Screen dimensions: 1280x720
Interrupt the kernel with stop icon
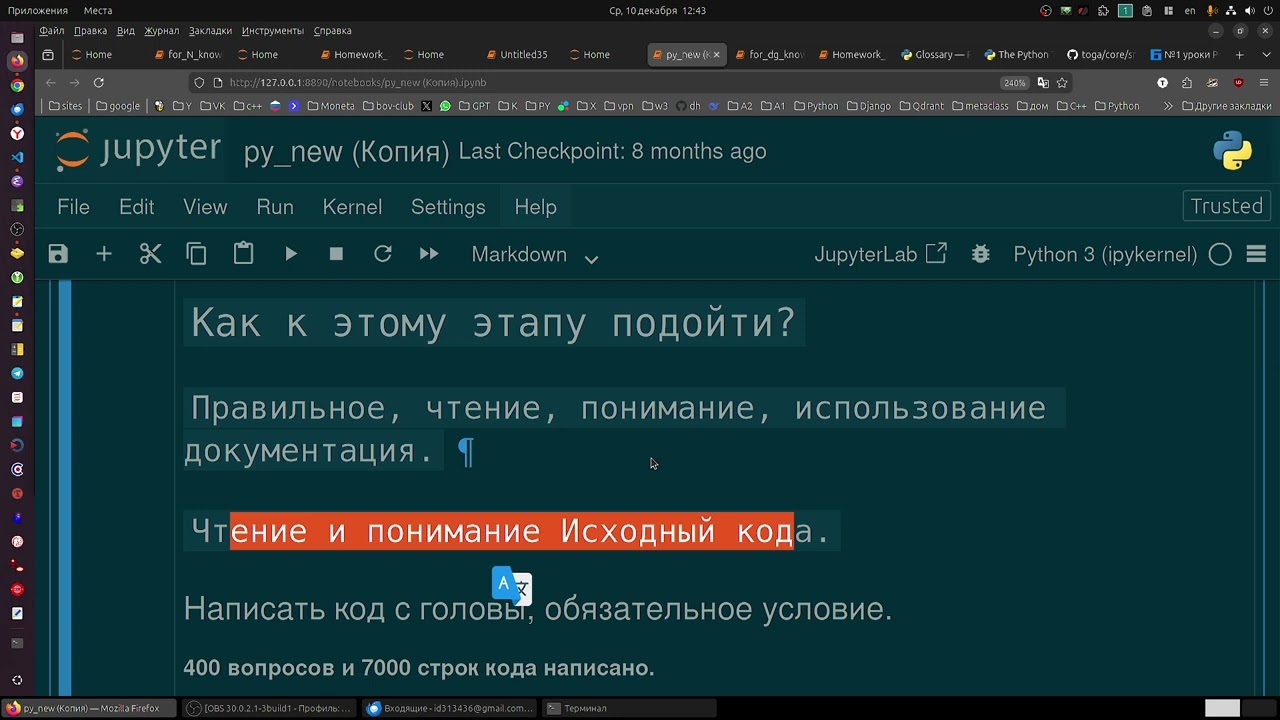336,254
